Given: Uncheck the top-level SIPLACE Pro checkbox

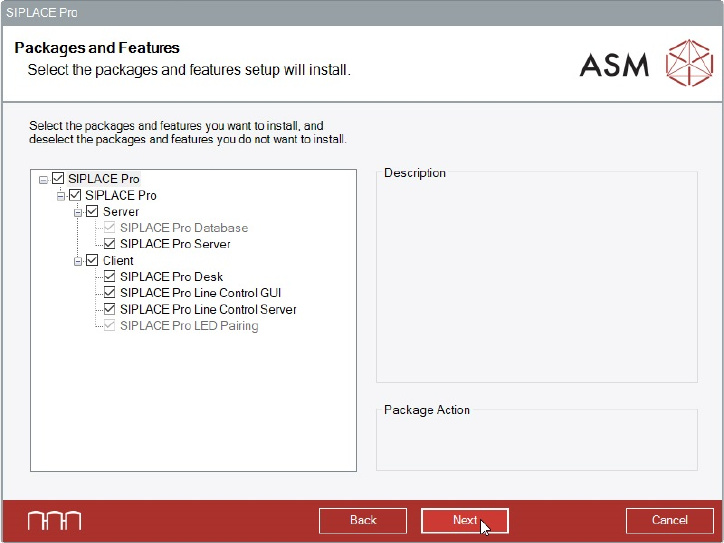Looking at the screenshot, I should click(x=58, y=178).
